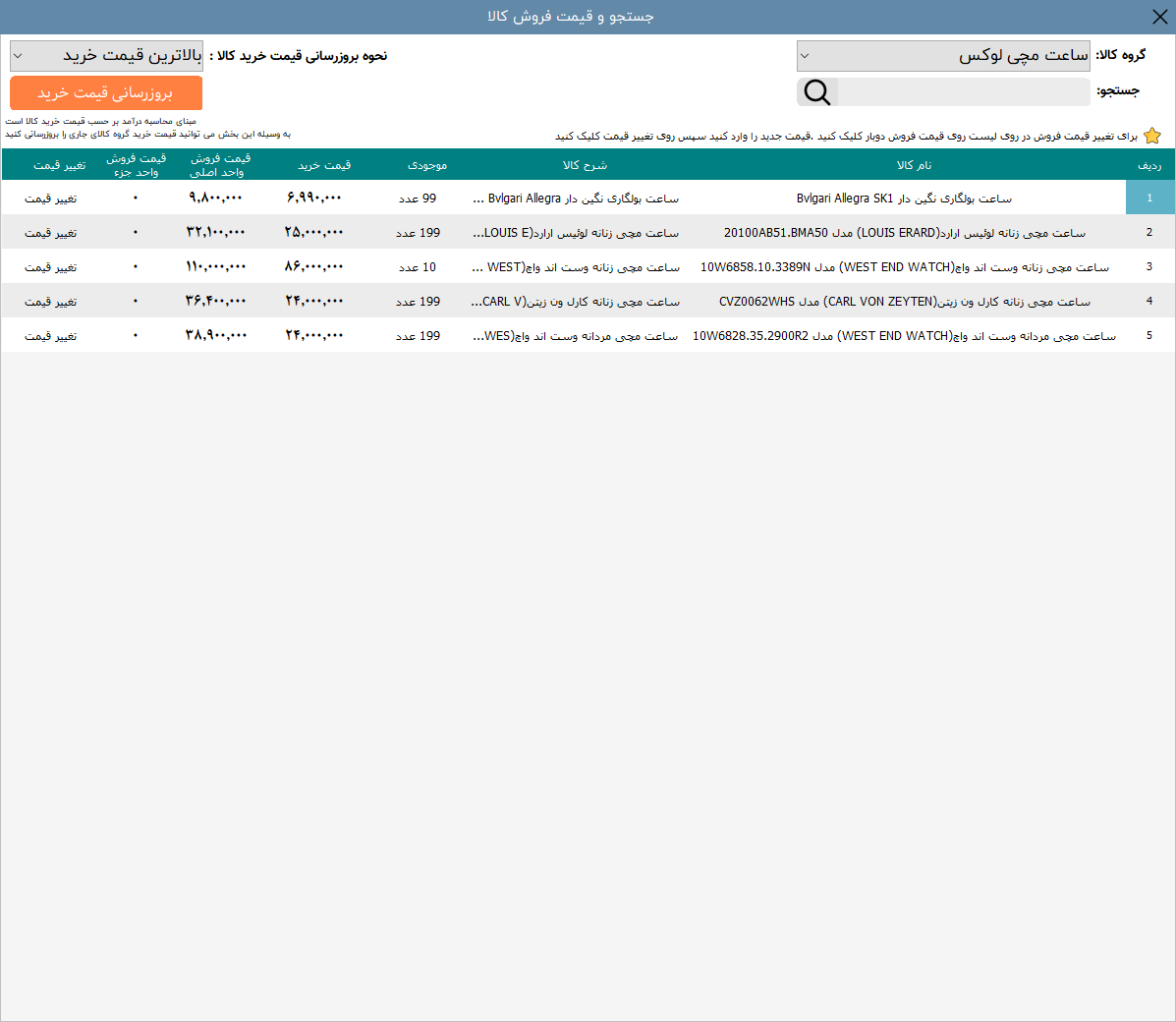Click the yellow star tip icon

tap(1152, 136)
